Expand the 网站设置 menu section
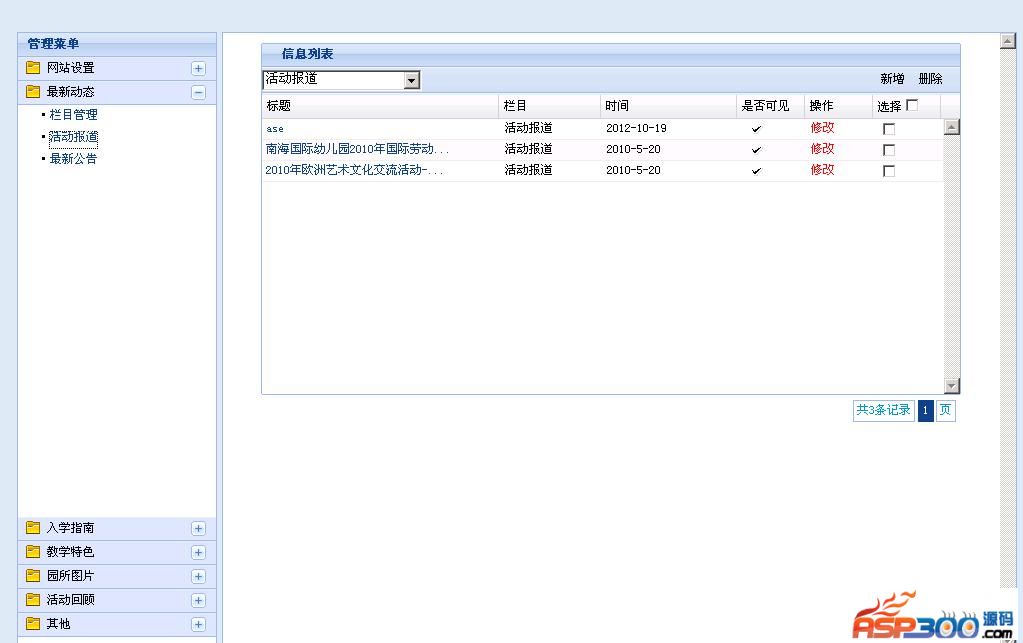 pyautogui.click(x=198, y=68)
